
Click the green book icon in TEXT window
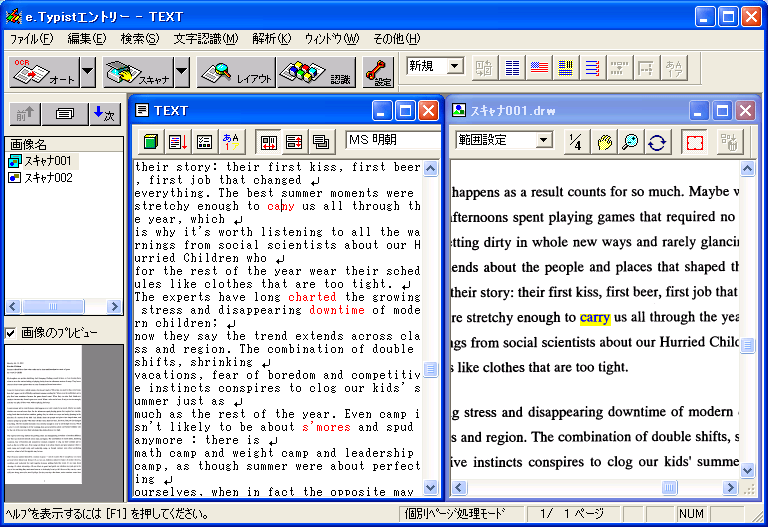click(151, 142)
